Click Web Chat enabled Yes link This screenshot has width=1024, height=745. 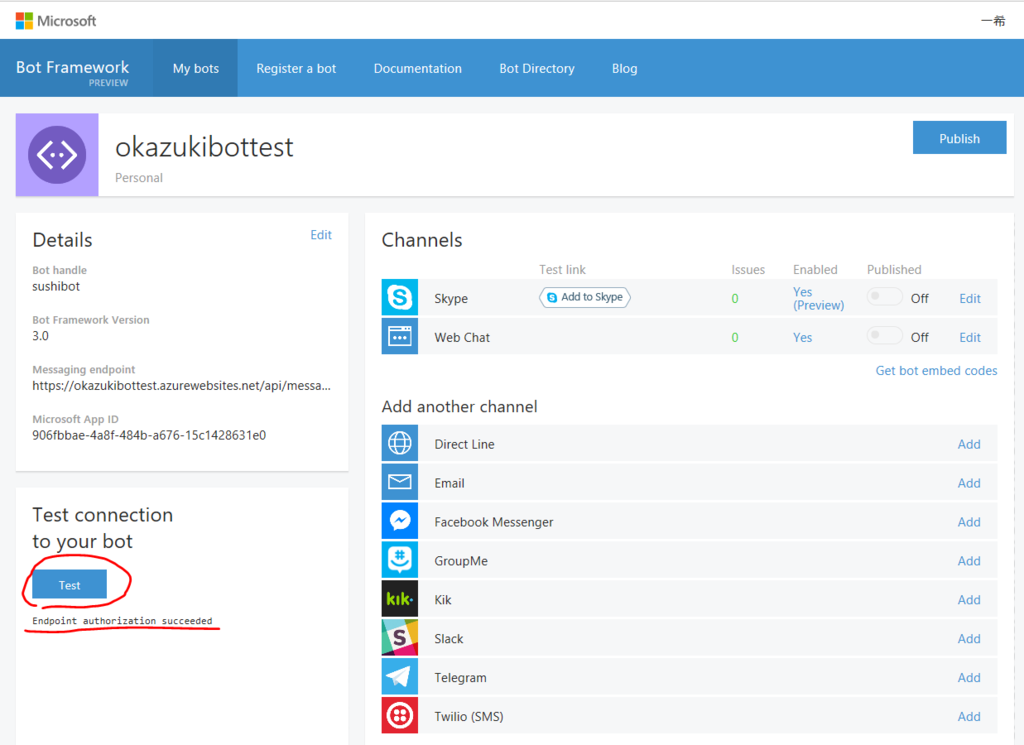click(x=803, y=338)
